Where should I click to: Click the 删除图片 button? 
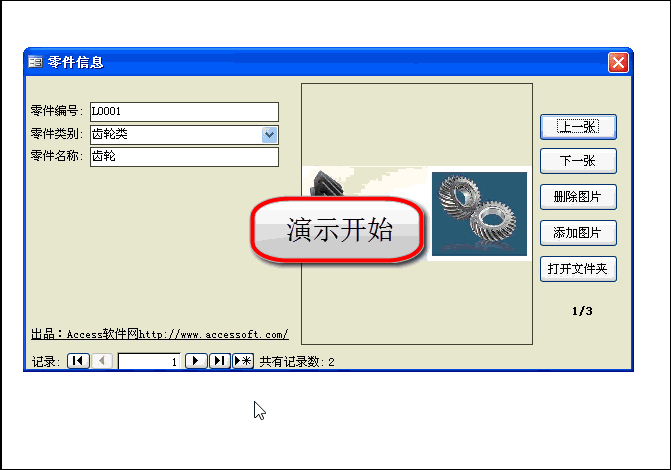pos(578,197)
